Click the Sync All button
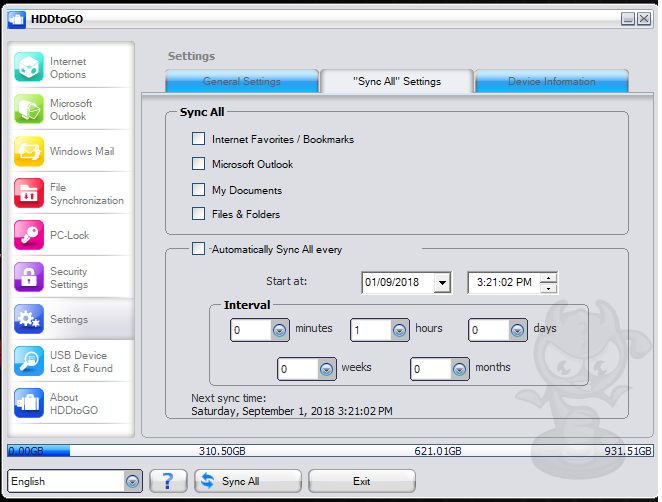The width and height of the screenshot is (662, 502). coord(248,481)
